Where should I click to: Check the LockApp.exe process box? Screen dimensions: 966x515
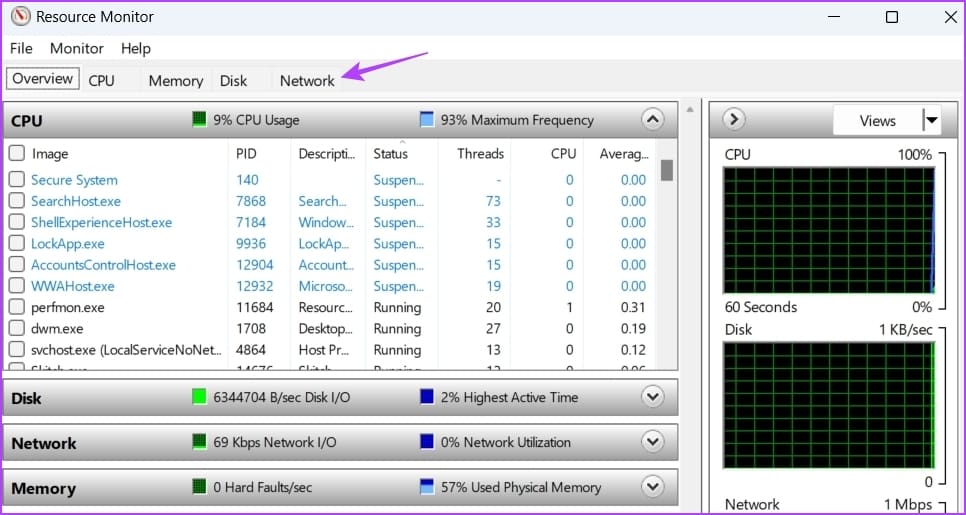(x=17, y=243)
